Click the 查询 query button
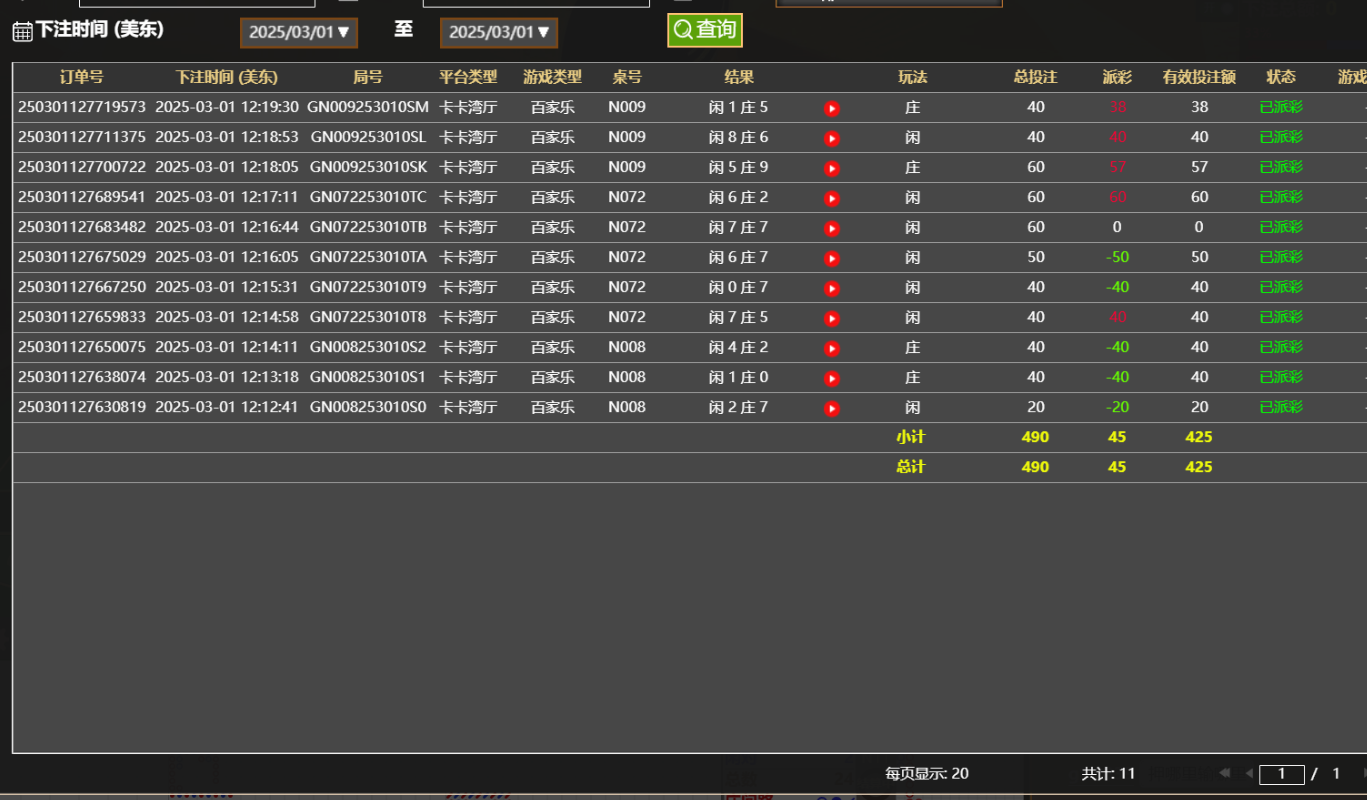 705,30
